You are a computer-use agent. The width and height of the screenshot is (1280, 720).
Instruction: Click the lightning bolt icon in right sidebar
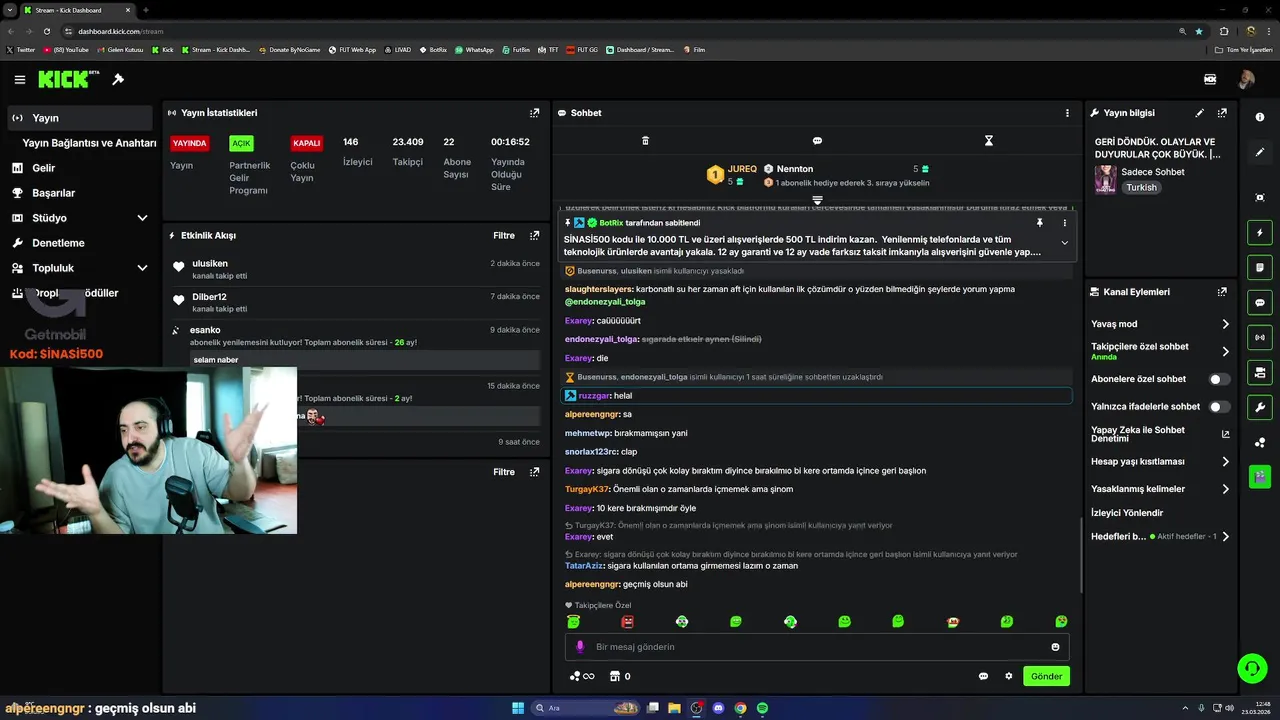coord(1259,233)
